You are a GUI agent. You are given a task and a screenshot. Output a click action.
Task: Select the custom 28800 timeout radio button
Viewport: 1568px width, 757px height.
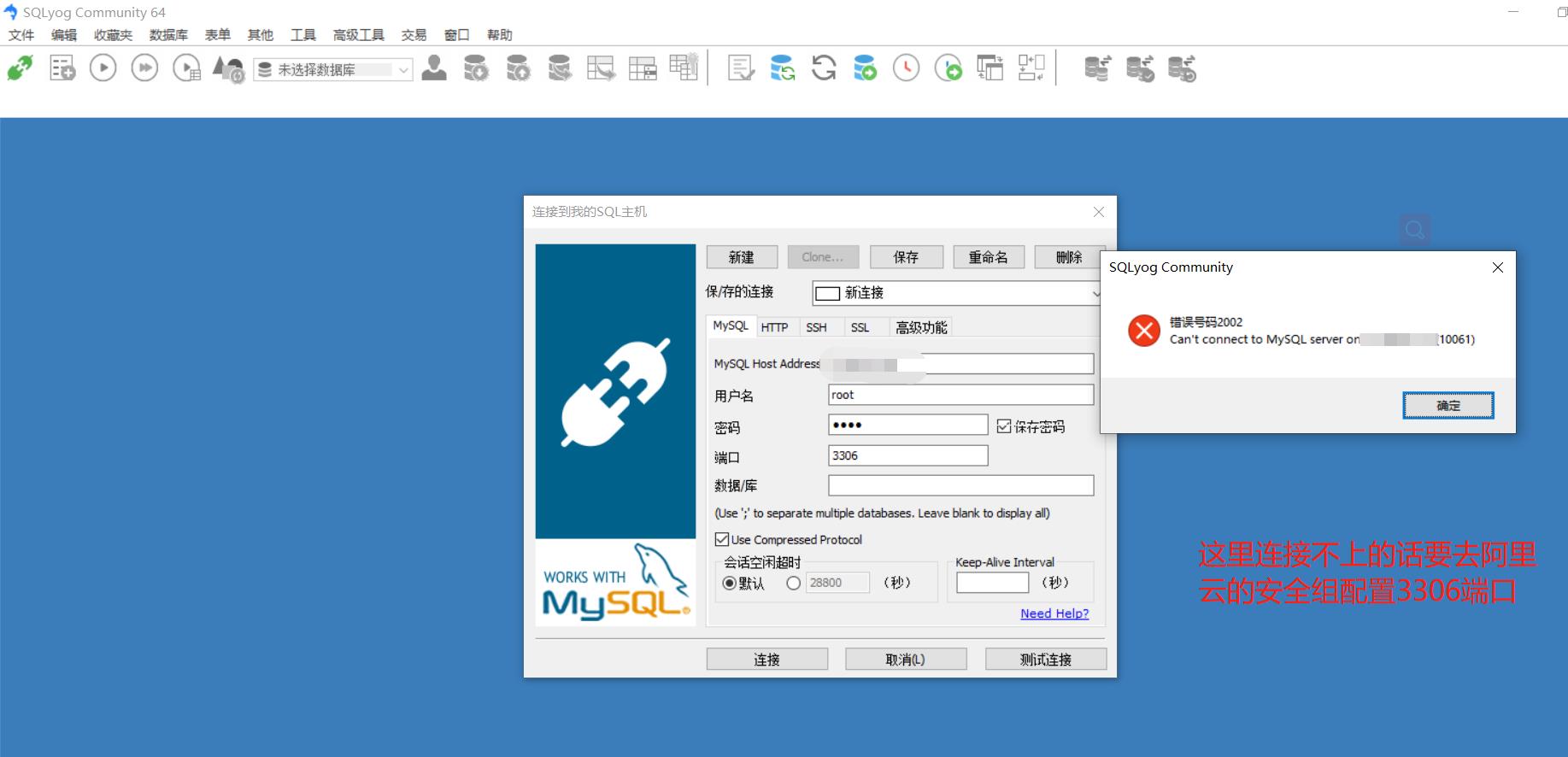[794, 583]
